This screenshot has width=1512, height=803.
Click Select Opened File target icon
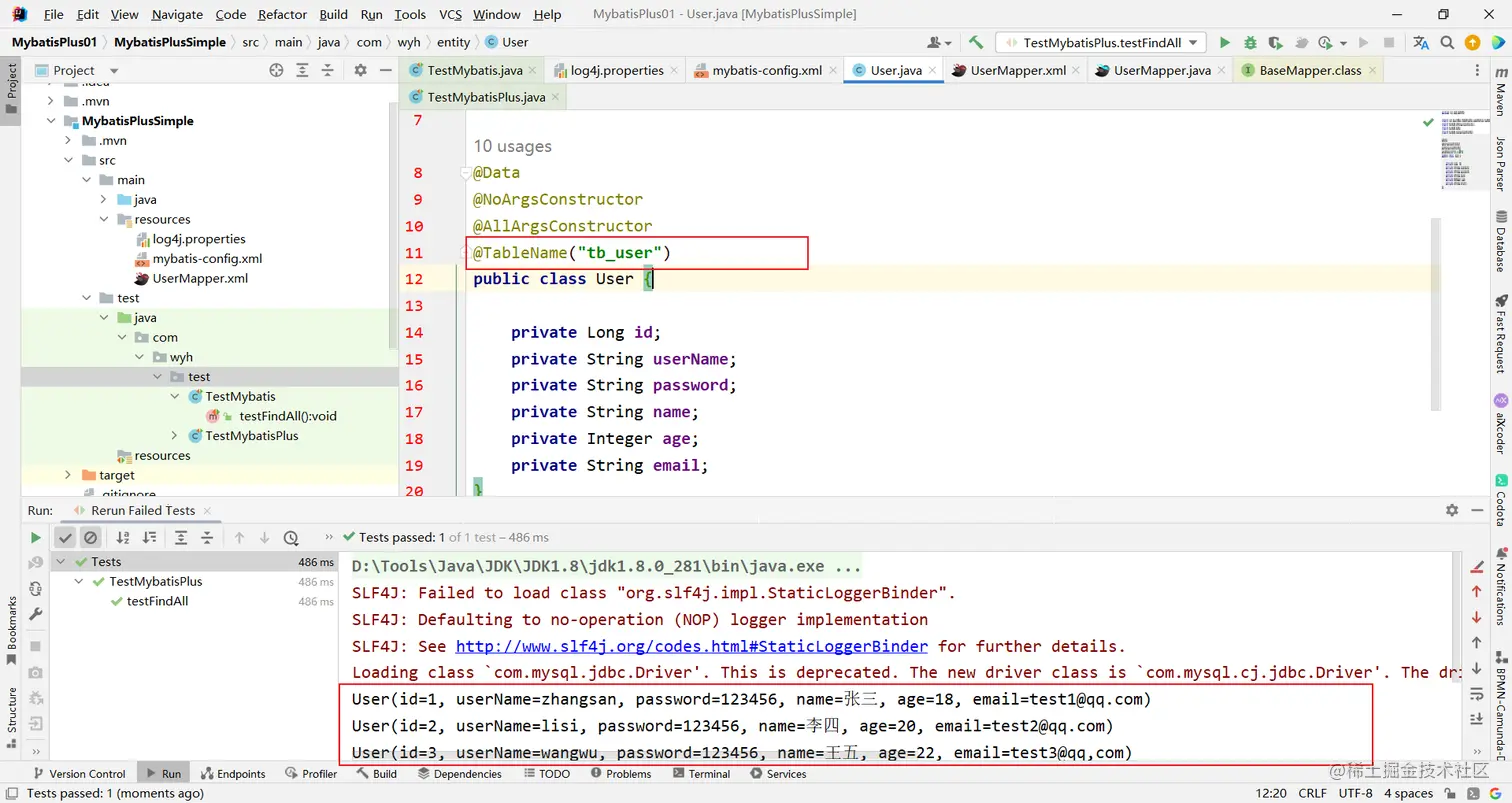pyautogui.click(x=277, y=70)
